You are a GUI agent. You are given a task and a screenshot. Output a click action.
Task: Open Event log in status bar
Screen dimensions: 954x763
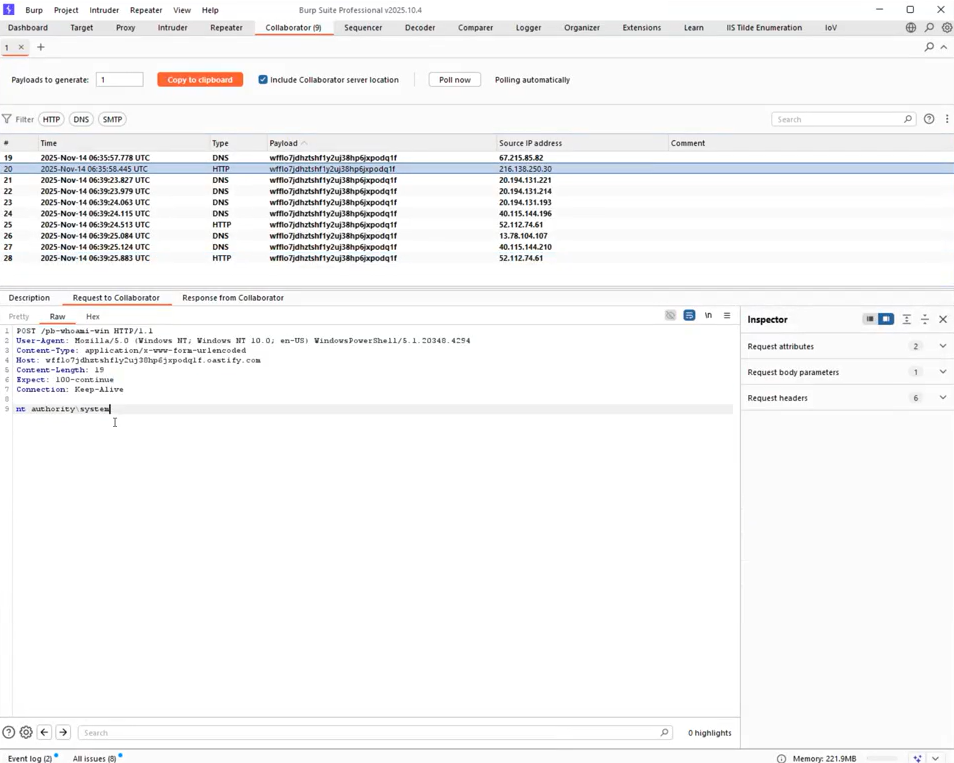30,758
